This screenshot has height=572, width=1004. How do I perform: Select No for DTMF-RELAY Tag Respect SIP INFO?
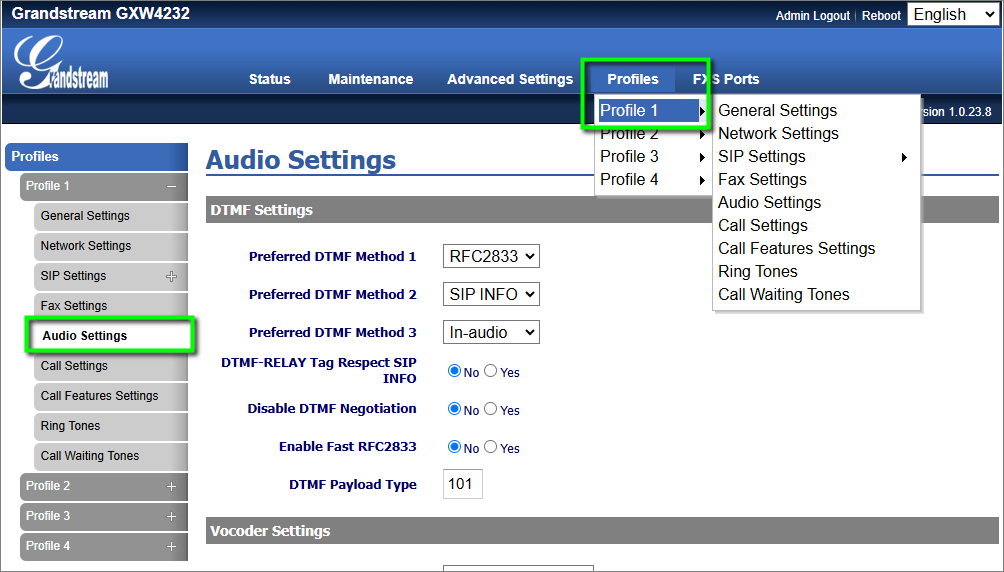pyautogui.click(x=454, y=371)
